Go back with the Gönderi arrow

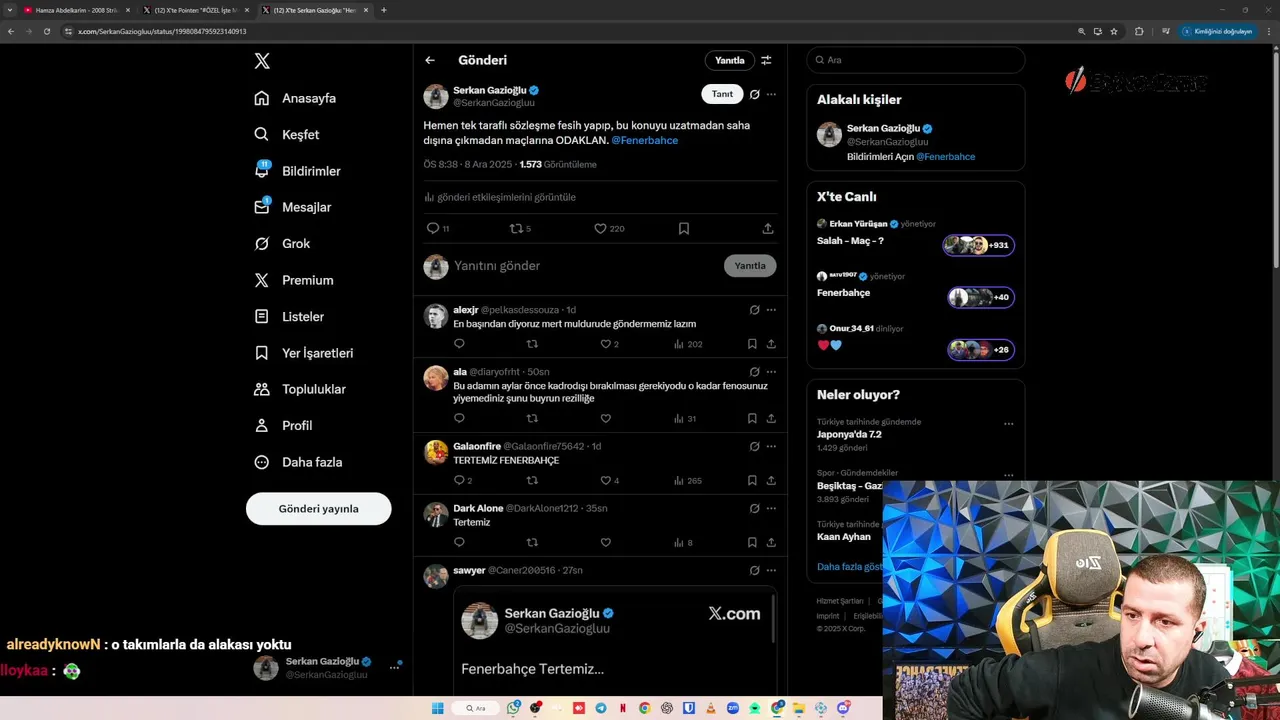pyautogui.click(x=430, y=60)
